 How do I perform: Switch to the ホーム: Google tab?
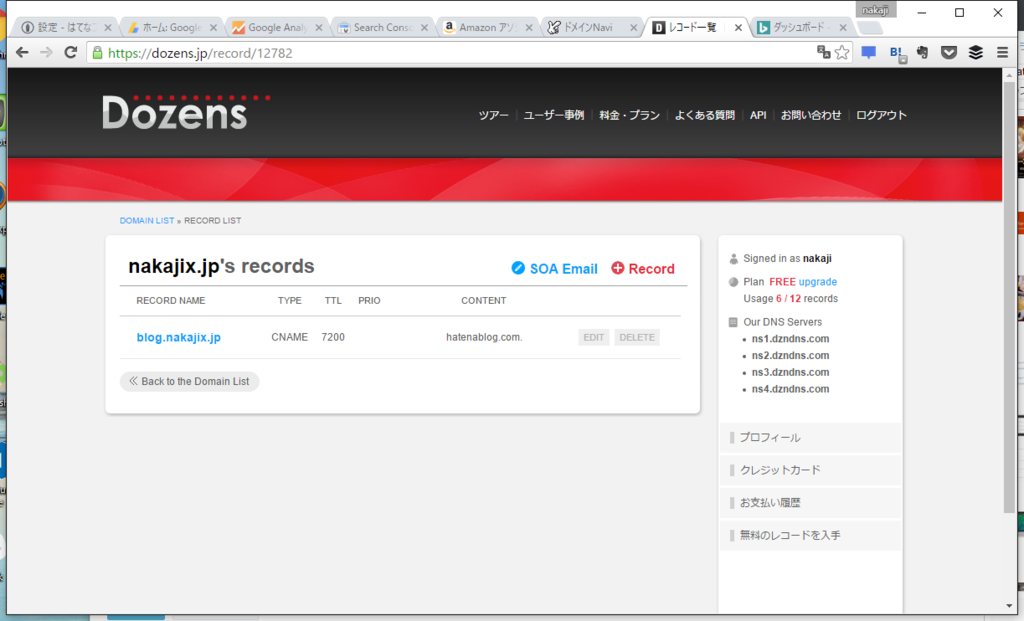[172, 27]
